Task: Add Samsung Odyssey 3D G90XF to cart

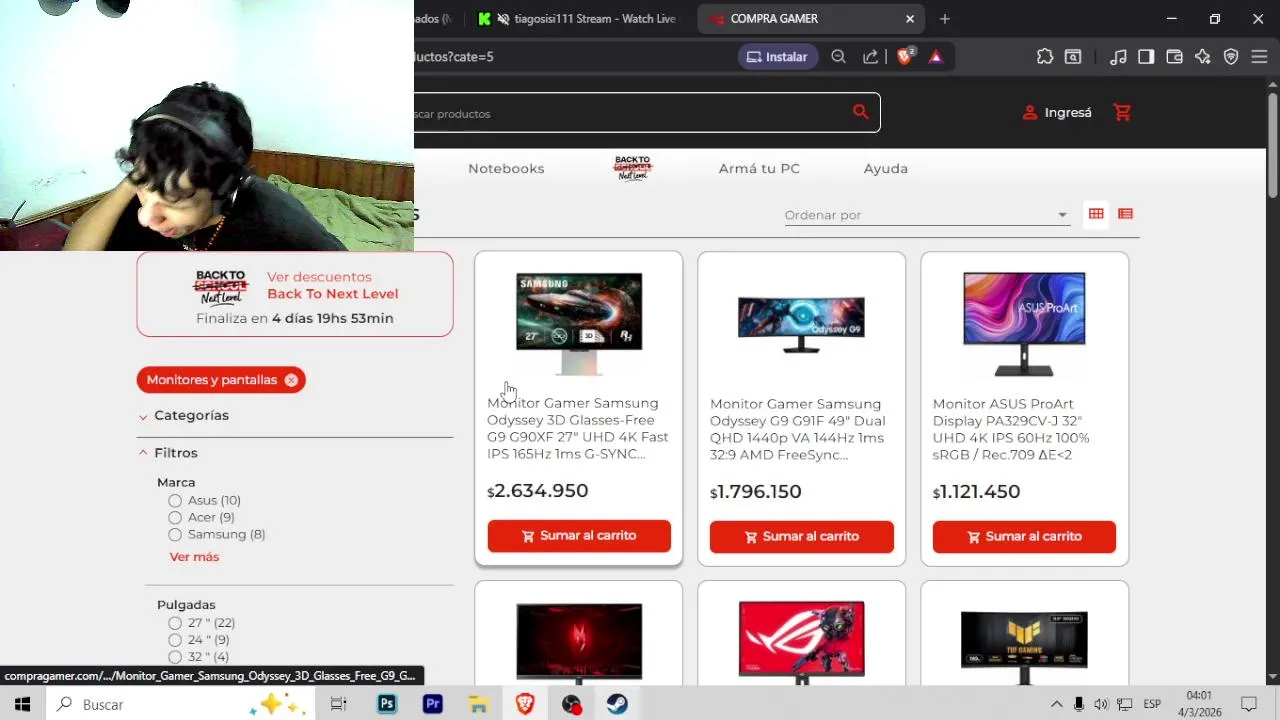Action: pos(579,536)
